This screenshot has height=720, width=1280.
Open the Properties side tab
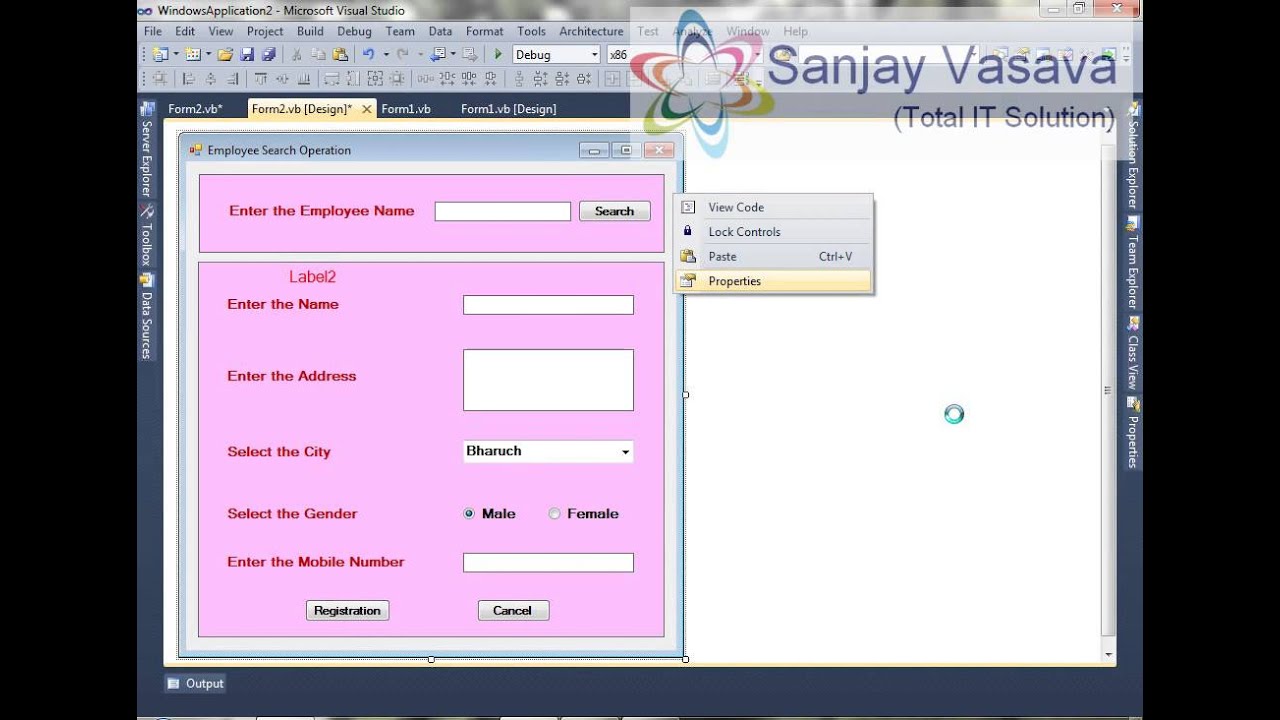[1133, 433]
